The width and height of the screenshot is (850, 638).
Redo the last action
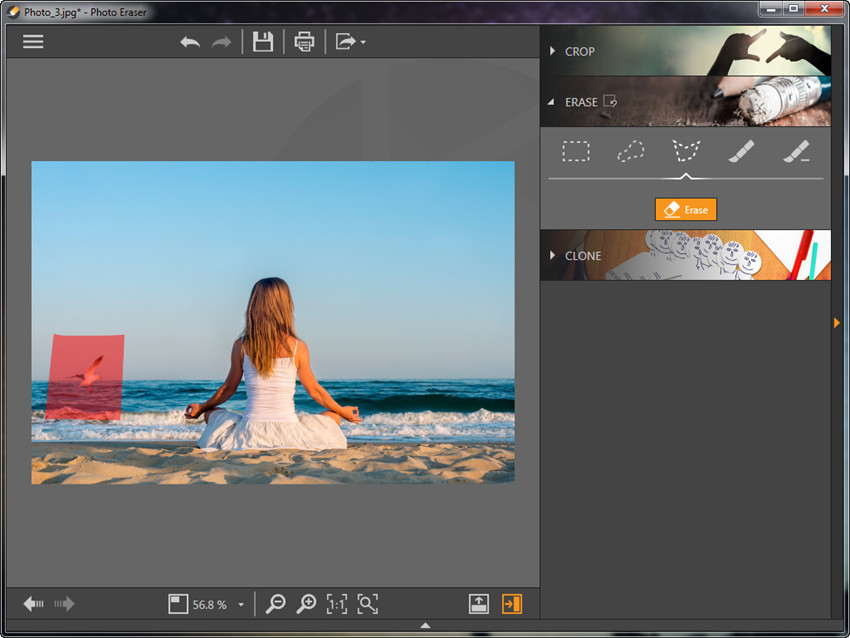tap(221, 42)
